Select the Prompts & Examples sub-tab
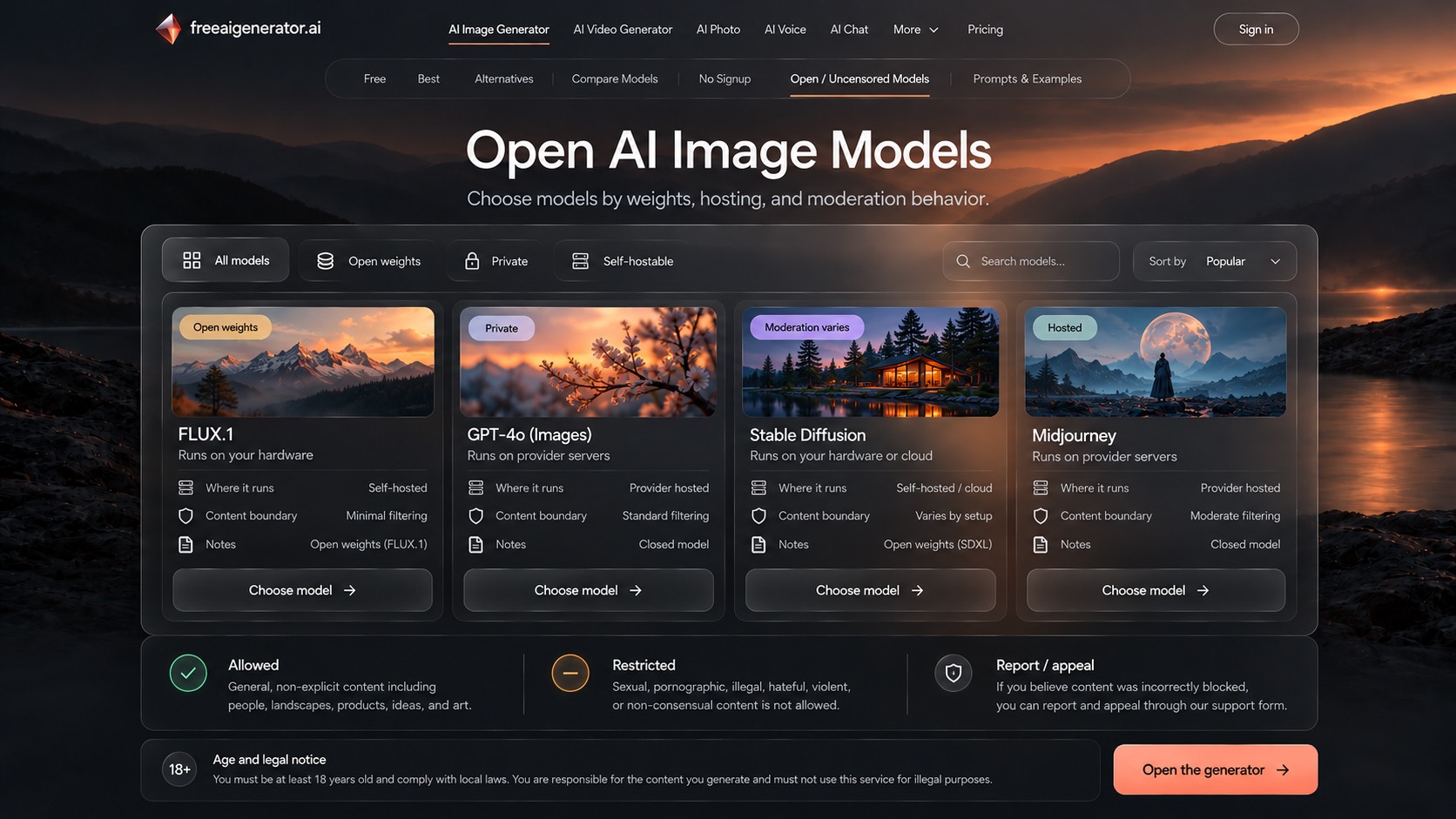Image resolution: width=1456 pixels, height=819 pixels. point(1028,78)
